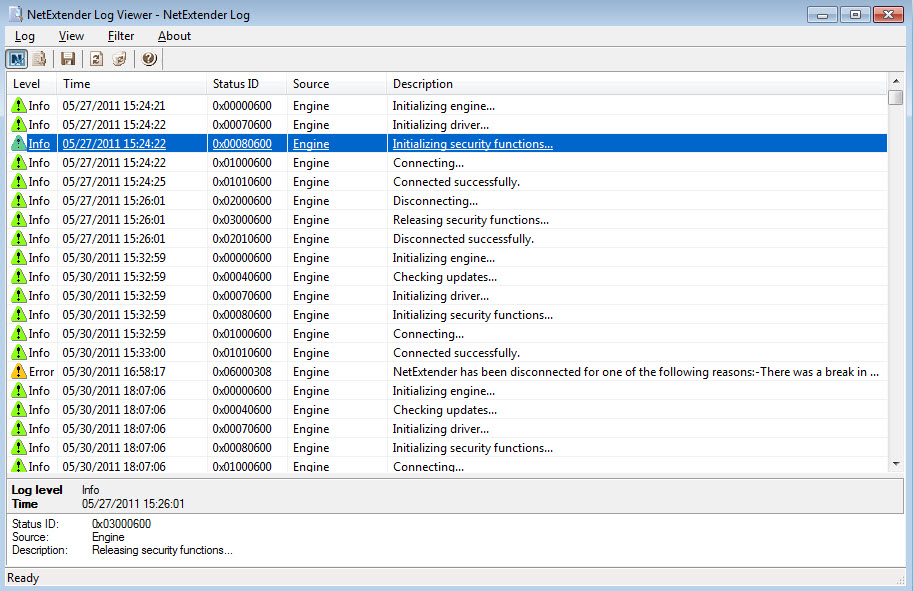Open help via the question mark icon
913x591 pixels.
(149, 59)
